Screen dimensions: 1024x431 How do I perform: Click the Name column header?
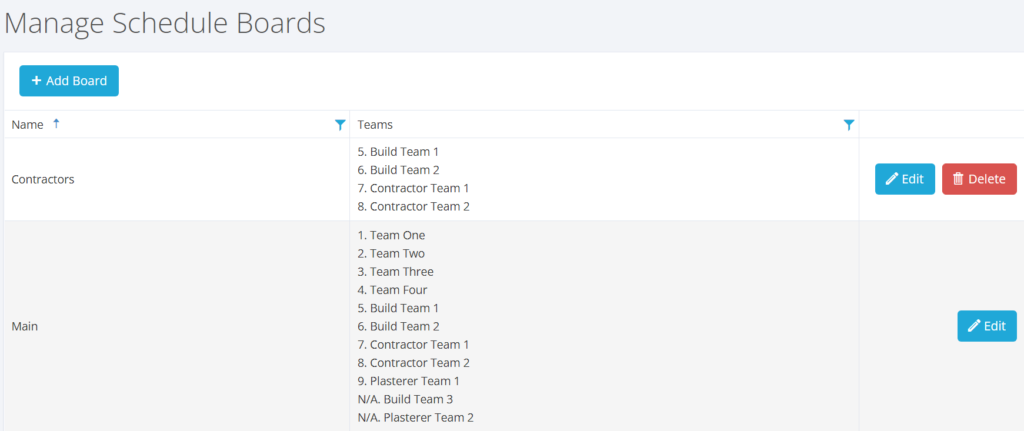[x=27, y=125]
